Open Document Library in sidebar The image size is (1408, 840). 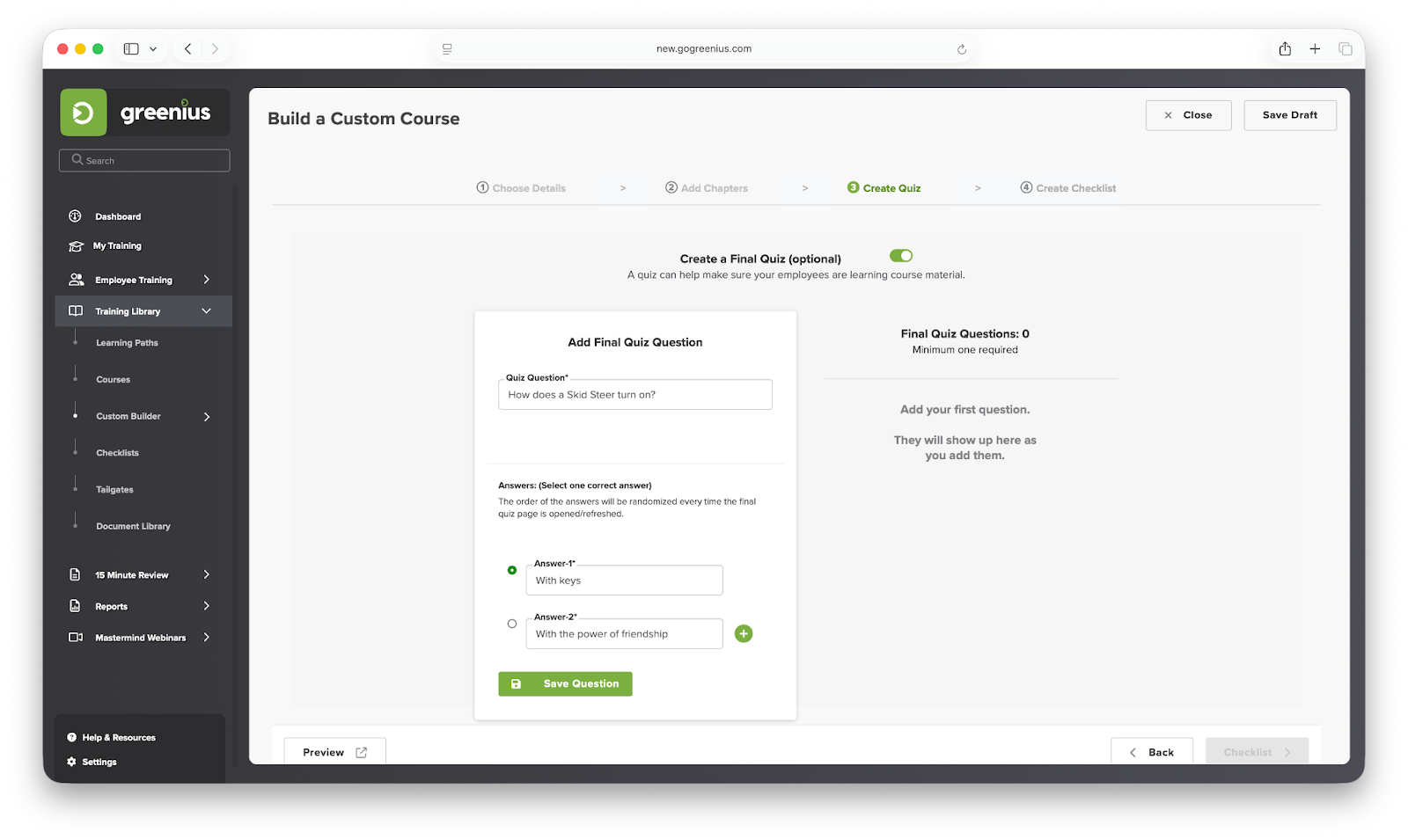coord(134,527)
